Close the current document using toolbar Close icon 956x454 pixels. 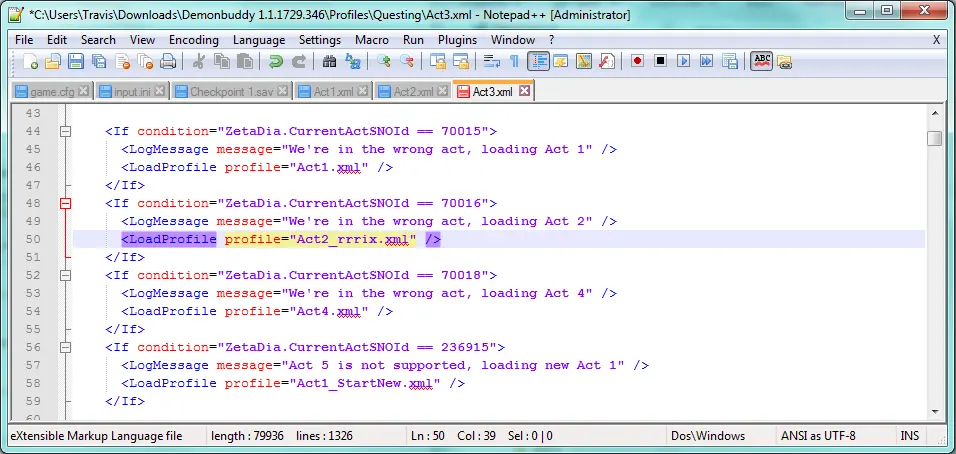123,61
